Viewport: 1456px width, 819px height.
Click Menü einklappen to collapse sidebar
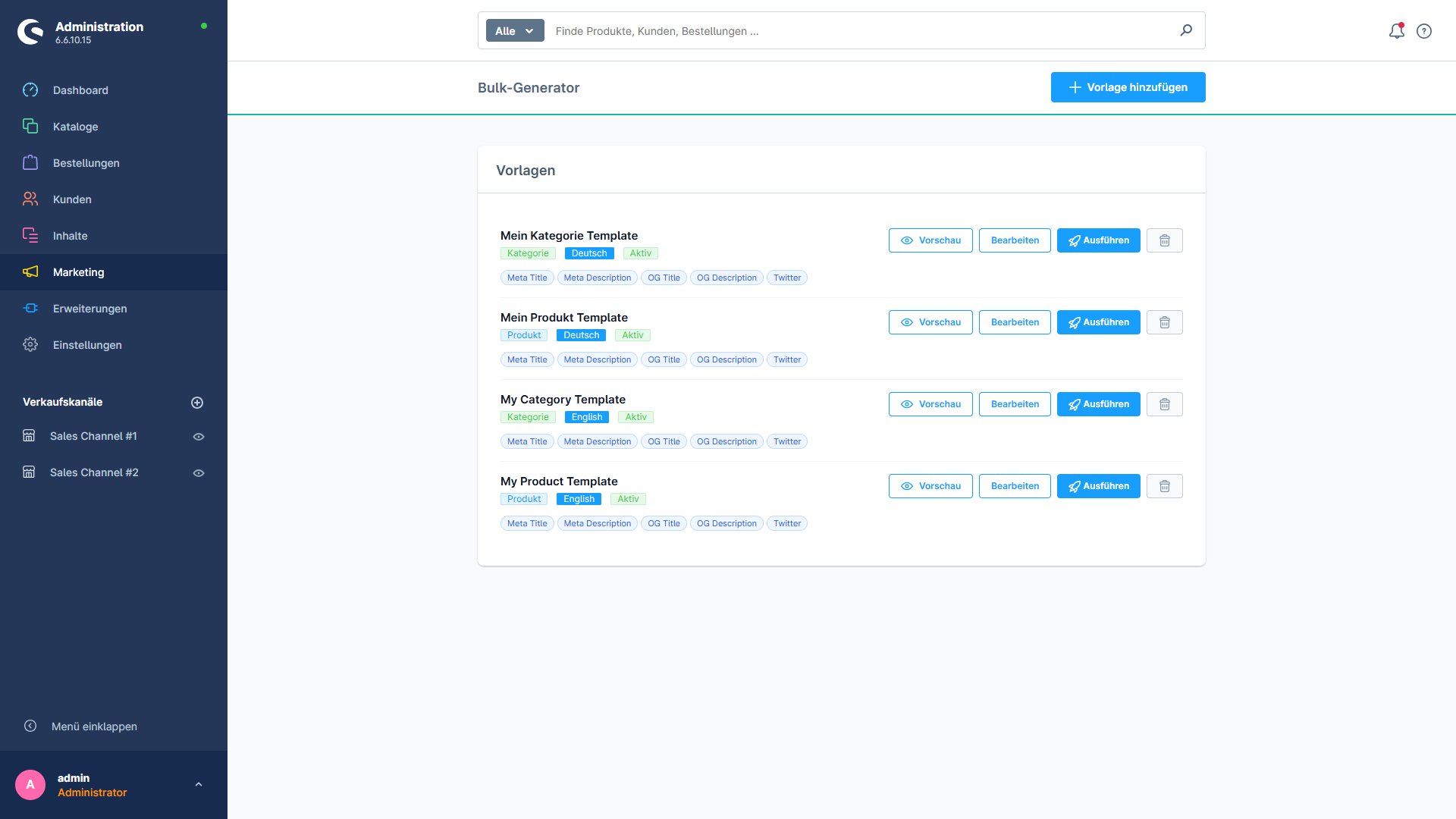tap(94, 726)
